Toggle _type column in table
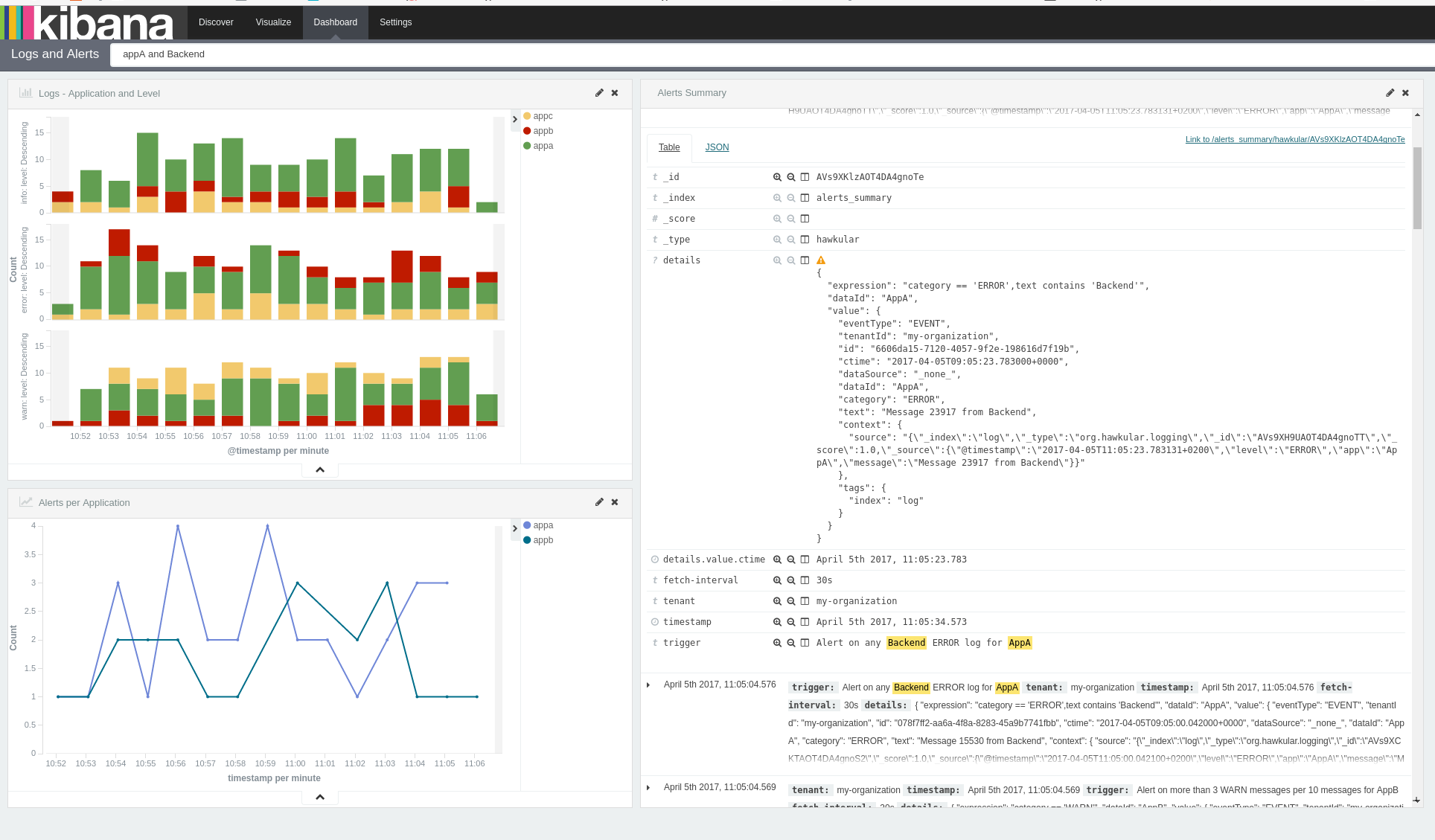 tap(805, 240)
